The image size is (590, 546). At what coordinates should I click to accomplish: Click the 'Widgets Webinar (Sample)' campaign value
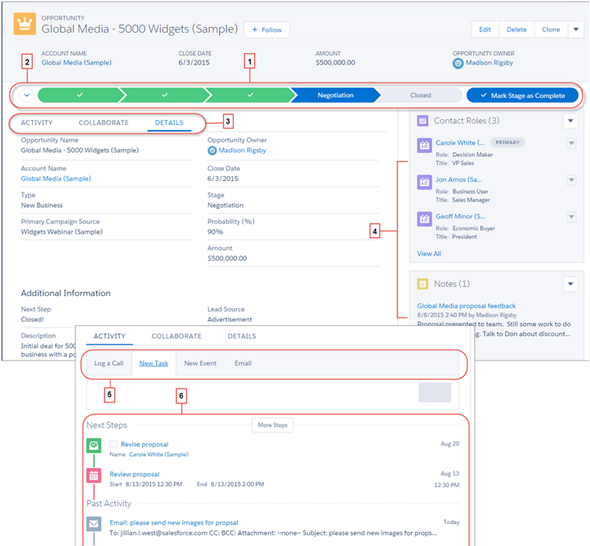click(62, 232)
